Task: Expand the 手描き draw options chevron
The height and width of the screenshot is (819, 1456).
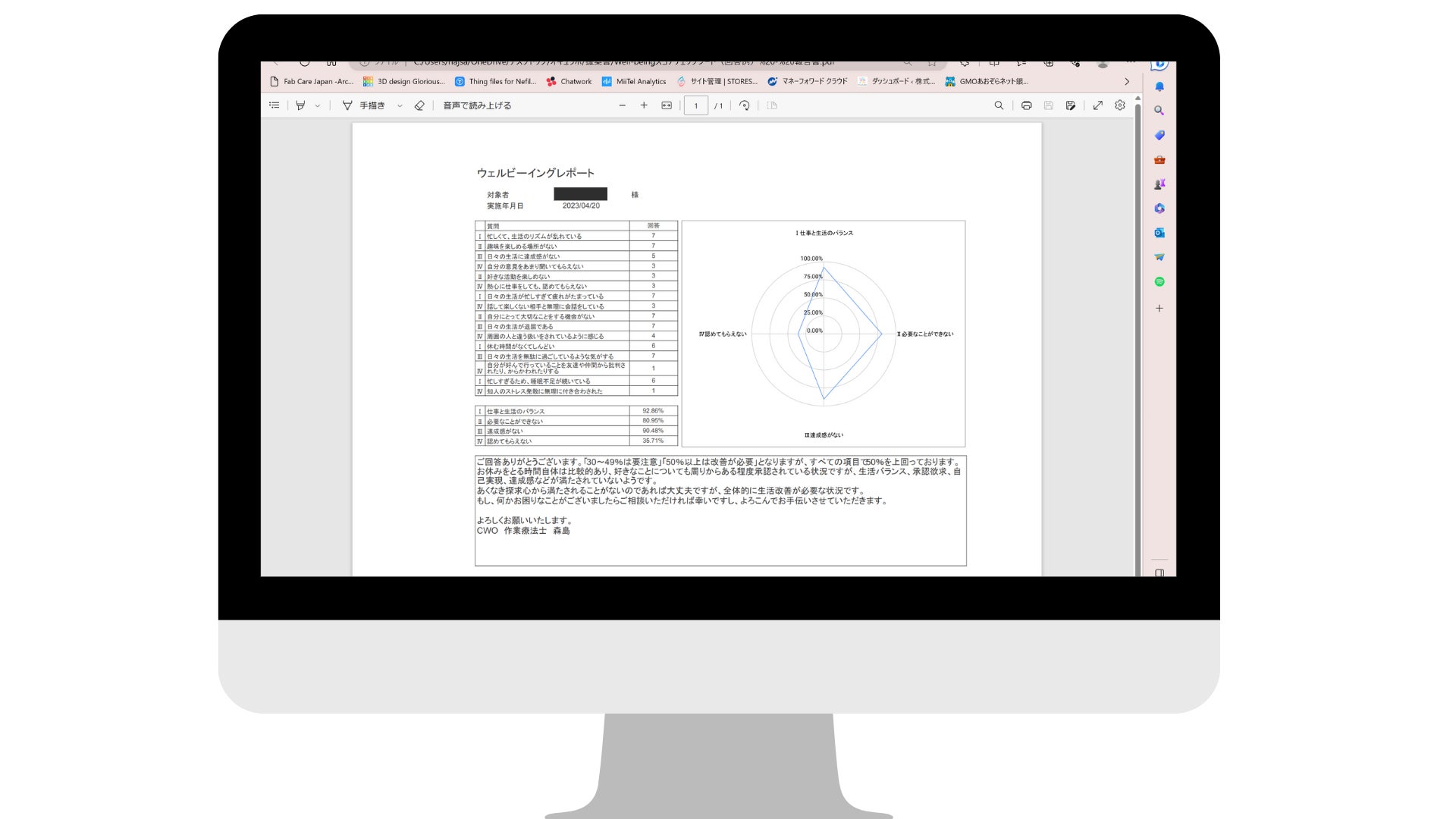Action: click(x=400, y=106)
